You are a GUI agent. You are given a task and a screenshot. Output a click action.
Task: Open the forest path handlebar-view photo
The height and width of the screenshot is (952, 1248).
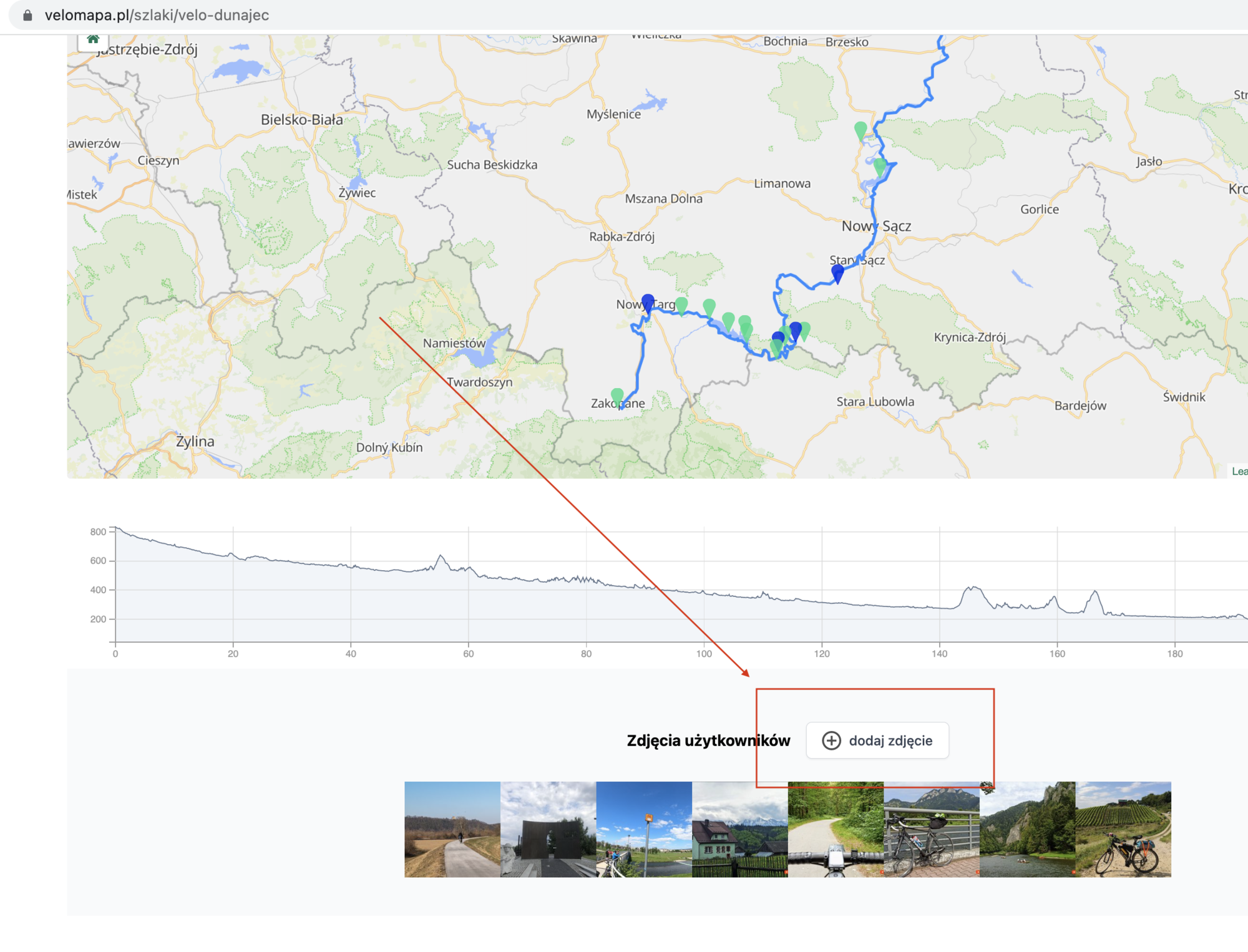(x=836, y=829)
